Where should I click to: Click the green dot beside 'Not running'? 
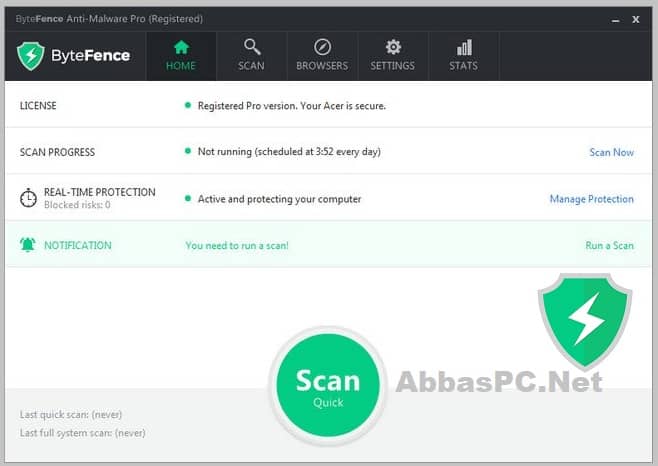pyautogui.click(x=188, y=151)
